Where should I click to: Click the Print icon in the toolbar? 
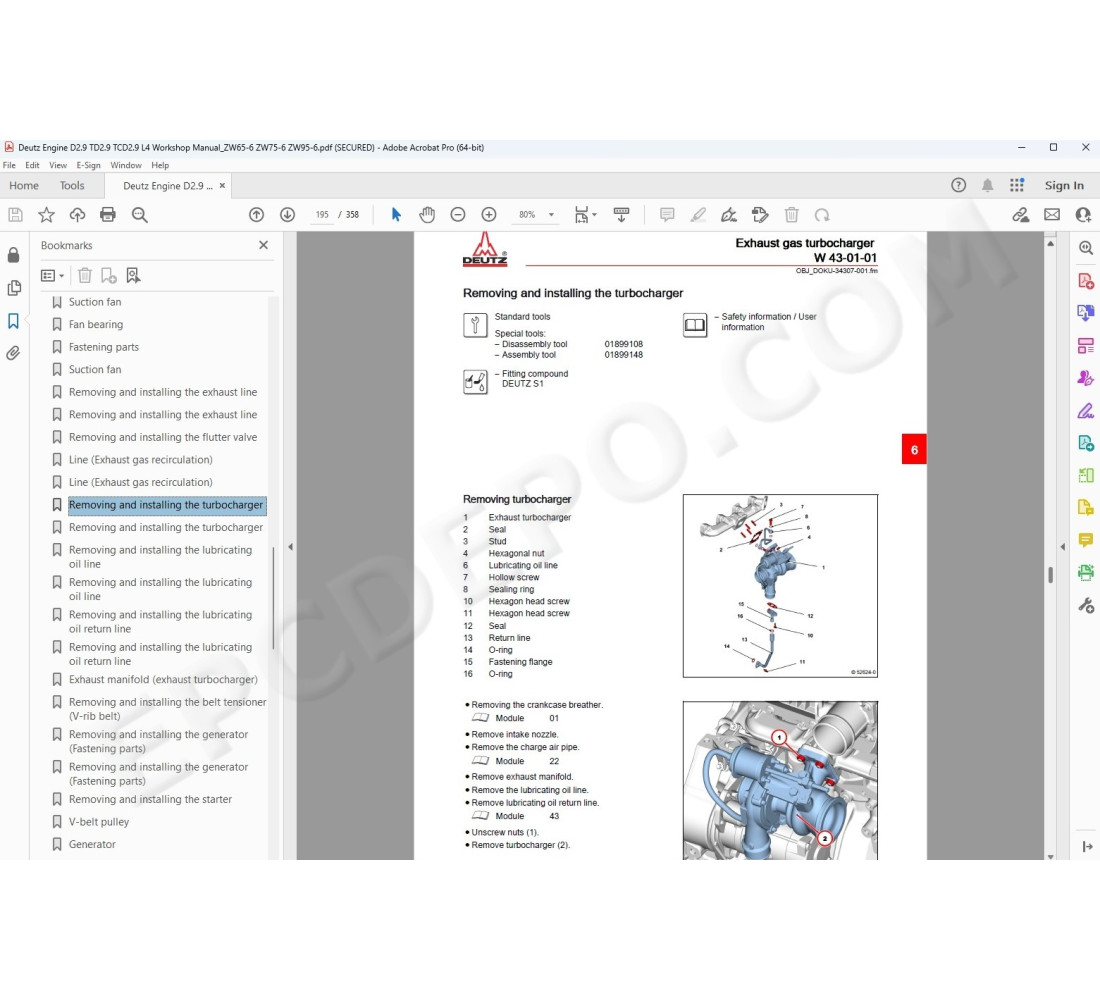tap(108, 214)
